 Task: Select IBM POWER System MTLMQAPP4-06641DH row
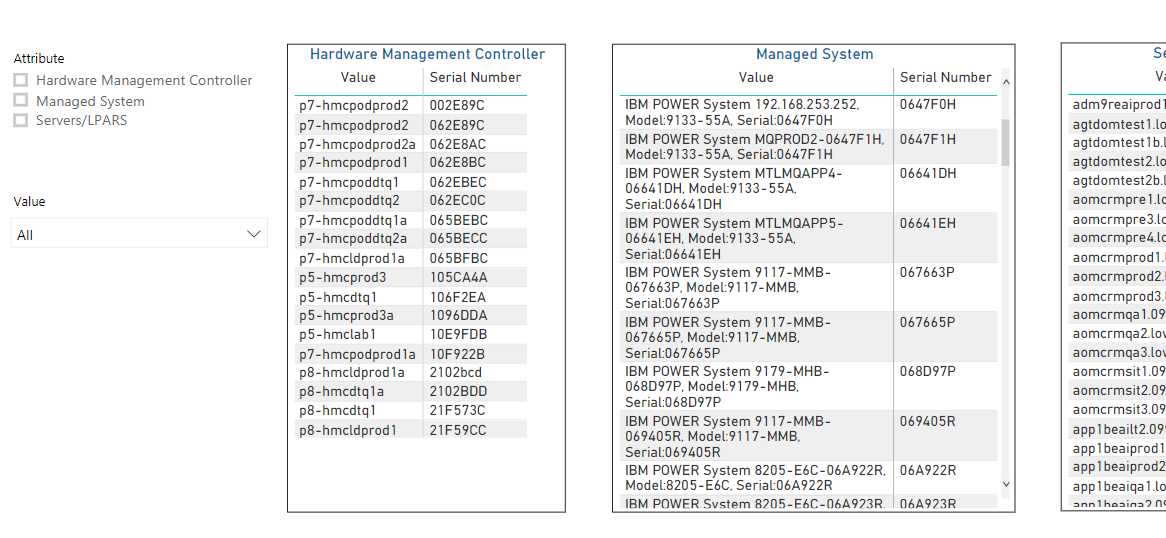click(x=809, y=188)
